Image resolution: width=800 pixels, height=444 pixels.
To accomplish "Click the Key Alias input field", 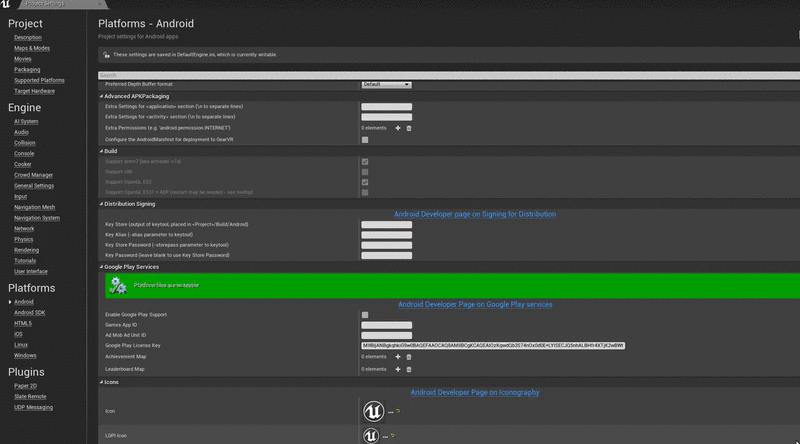I will pos(386,235).
